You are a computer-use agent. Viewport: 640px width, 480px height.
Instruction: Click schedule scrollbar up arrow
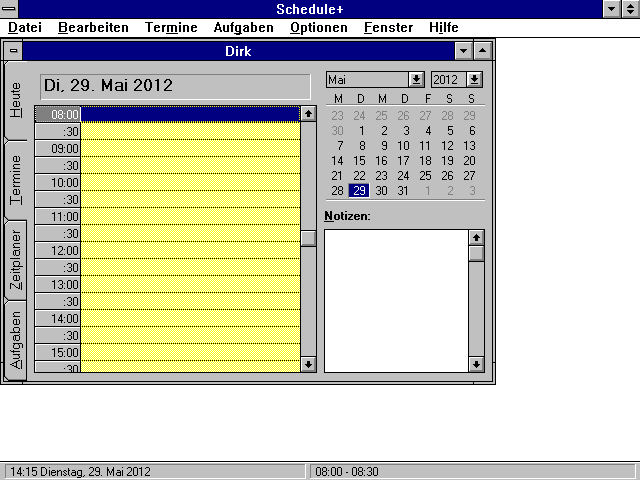click(308, 114)
